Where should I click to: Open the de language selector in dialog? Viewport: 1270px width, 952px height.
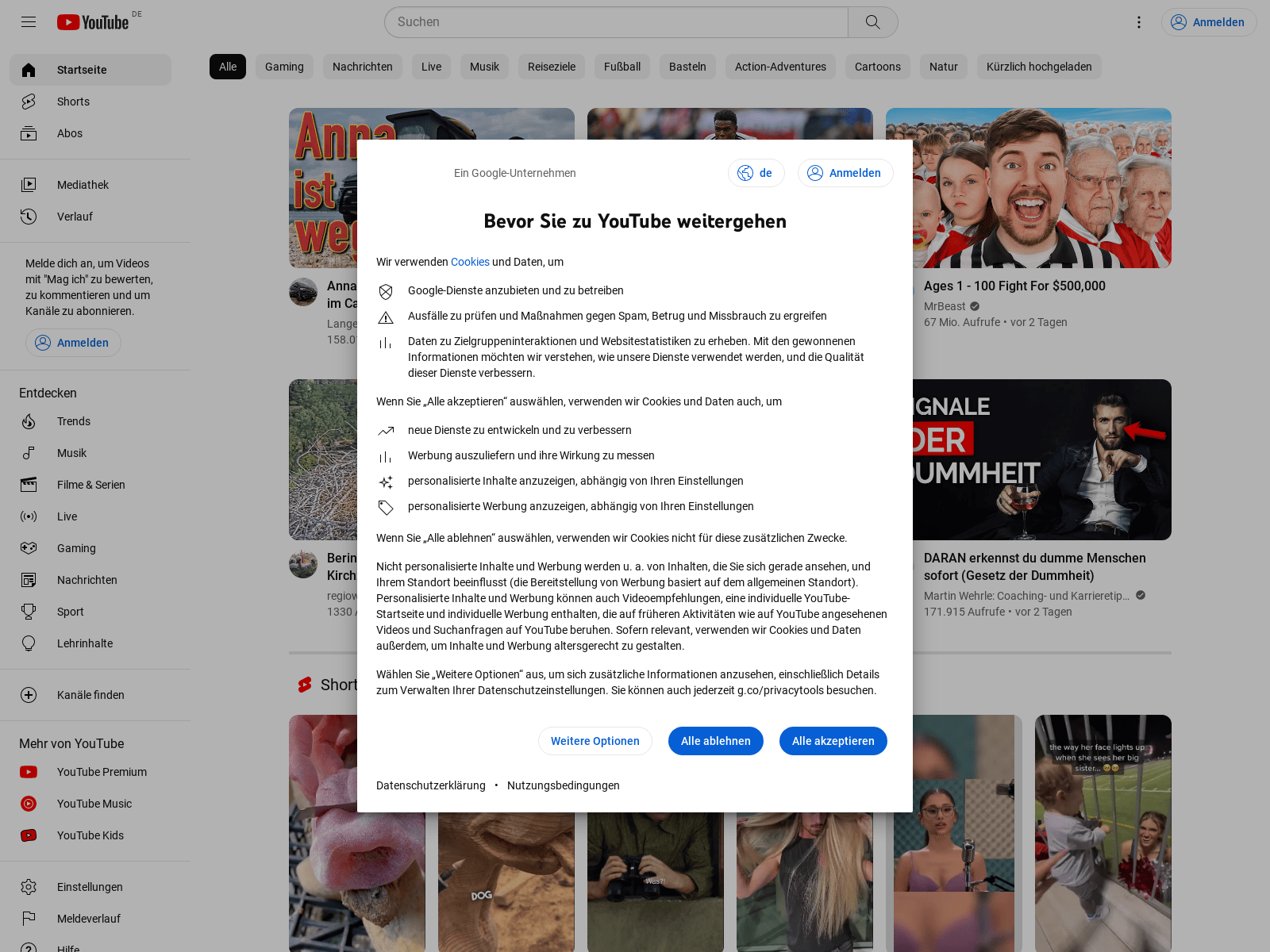tap(756, 173)
